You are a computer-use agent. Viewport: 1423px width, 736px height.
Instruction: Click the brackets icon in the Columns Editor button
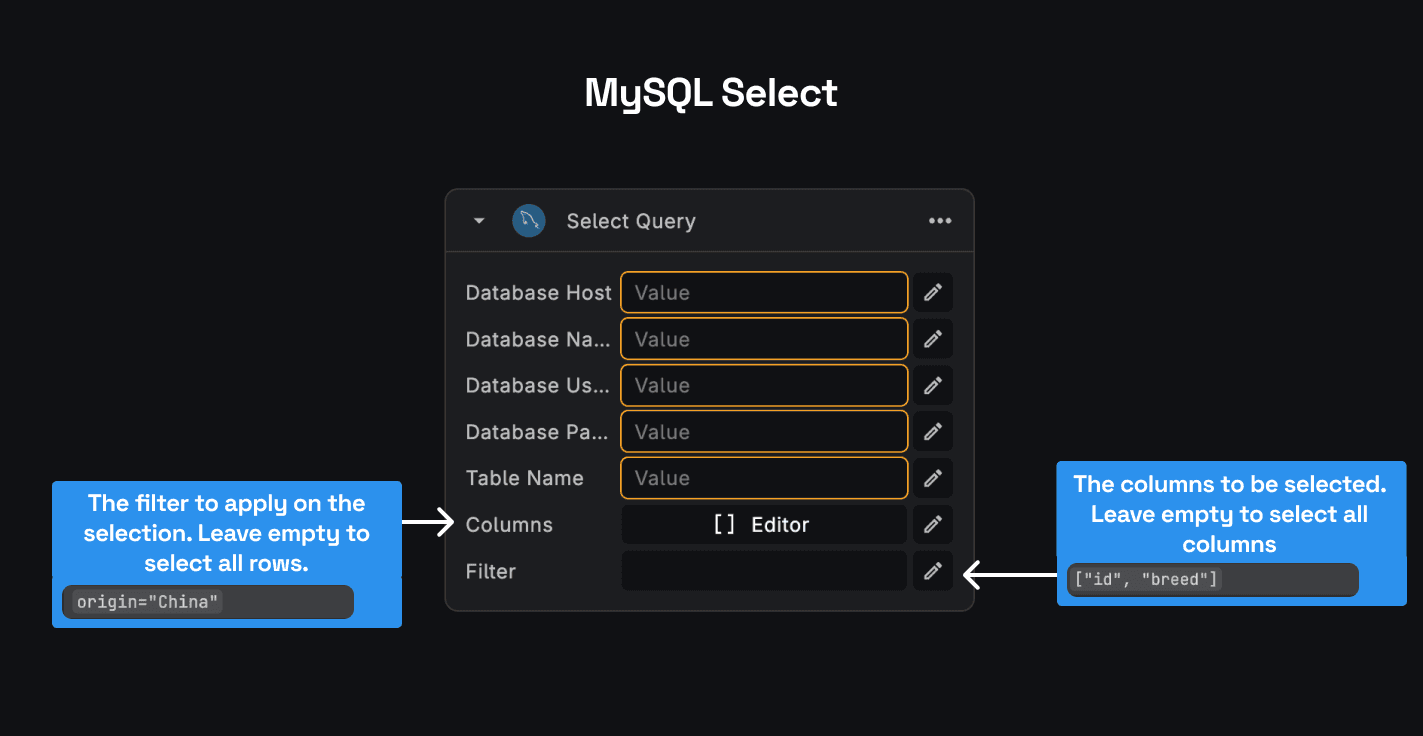coord(724,524)
